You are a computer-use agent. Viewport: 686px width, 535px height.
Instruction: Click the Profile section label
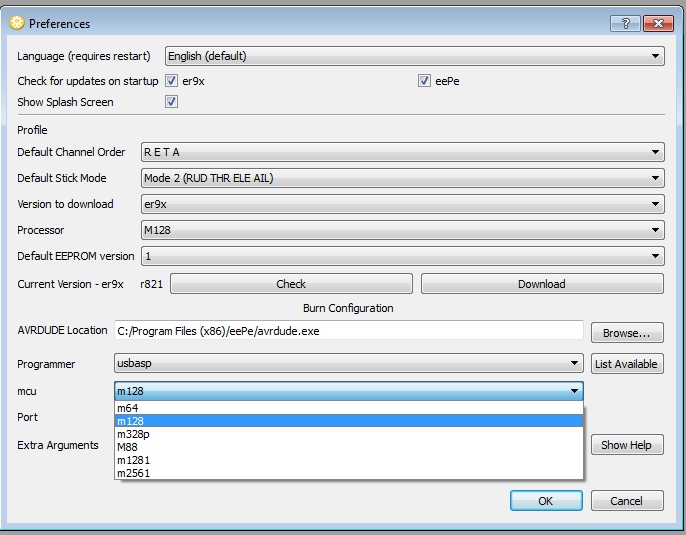32,130
